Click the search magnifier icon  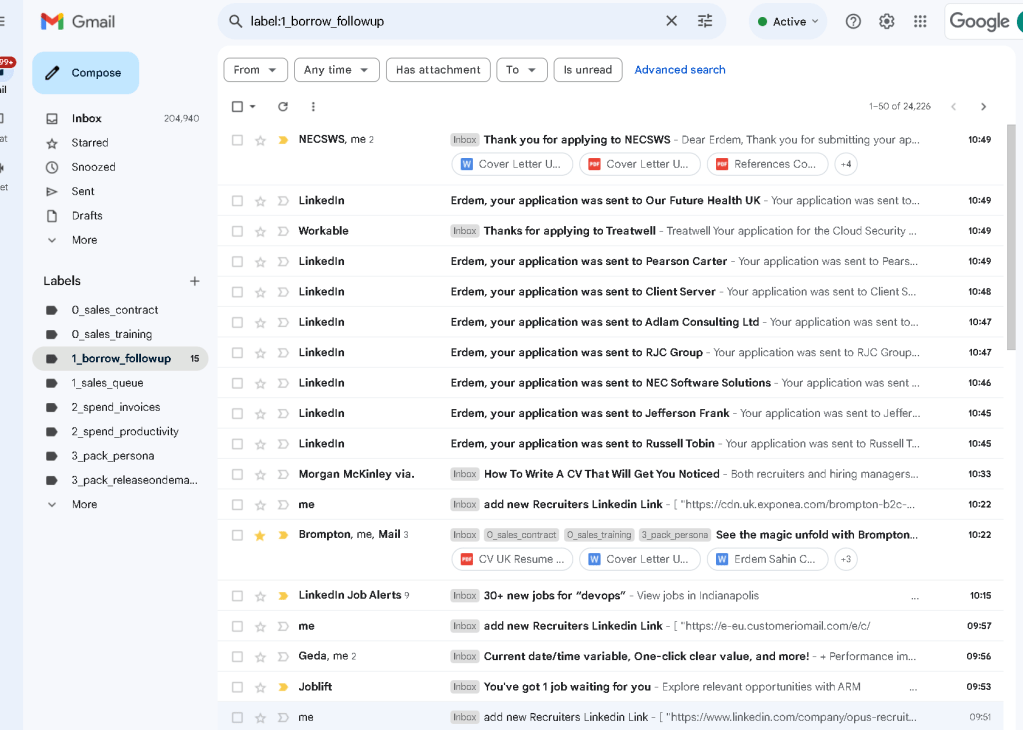coord(236,22)
